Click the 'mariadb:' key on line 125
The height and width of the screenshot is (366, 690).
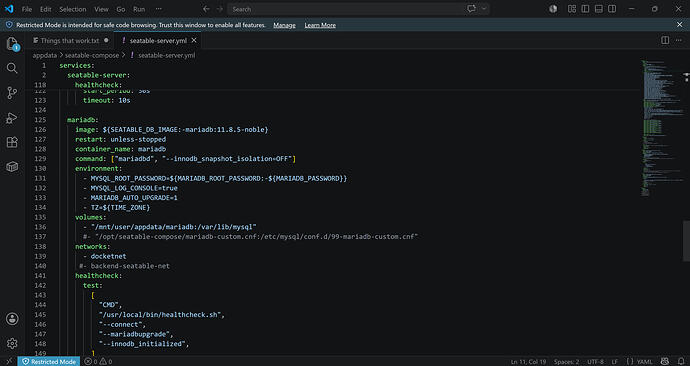coord(82,120)
